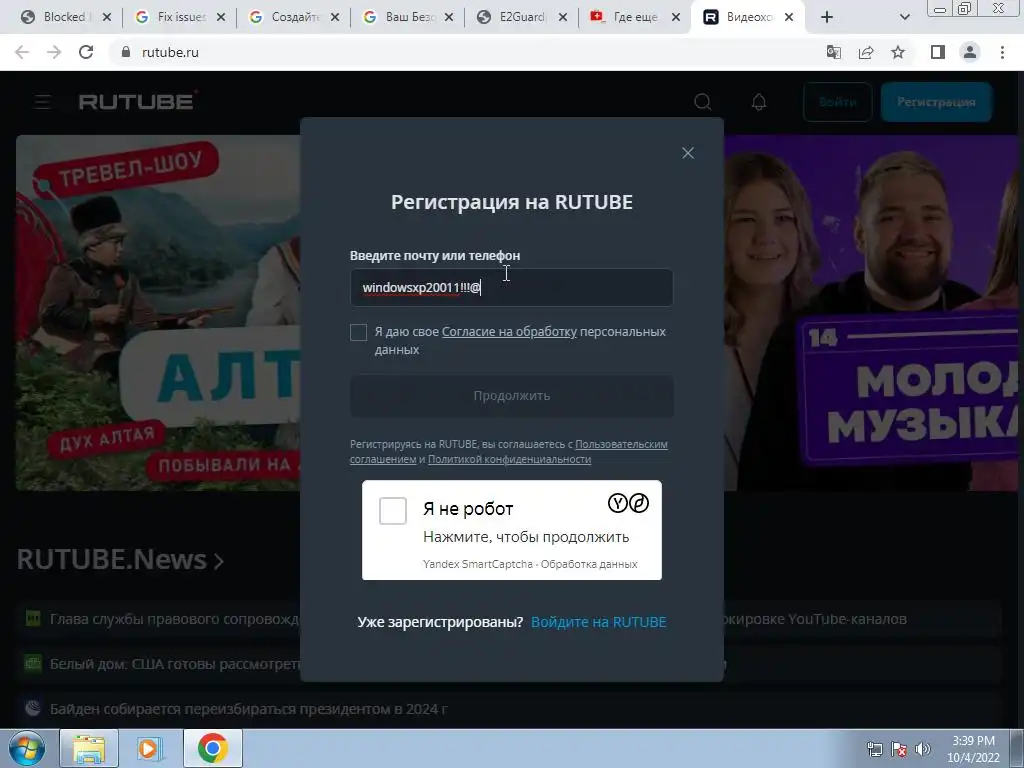Open the Action Center flag icon
Screen dimensions: 1024x768
pyautogui.click(x=899, y=749)
